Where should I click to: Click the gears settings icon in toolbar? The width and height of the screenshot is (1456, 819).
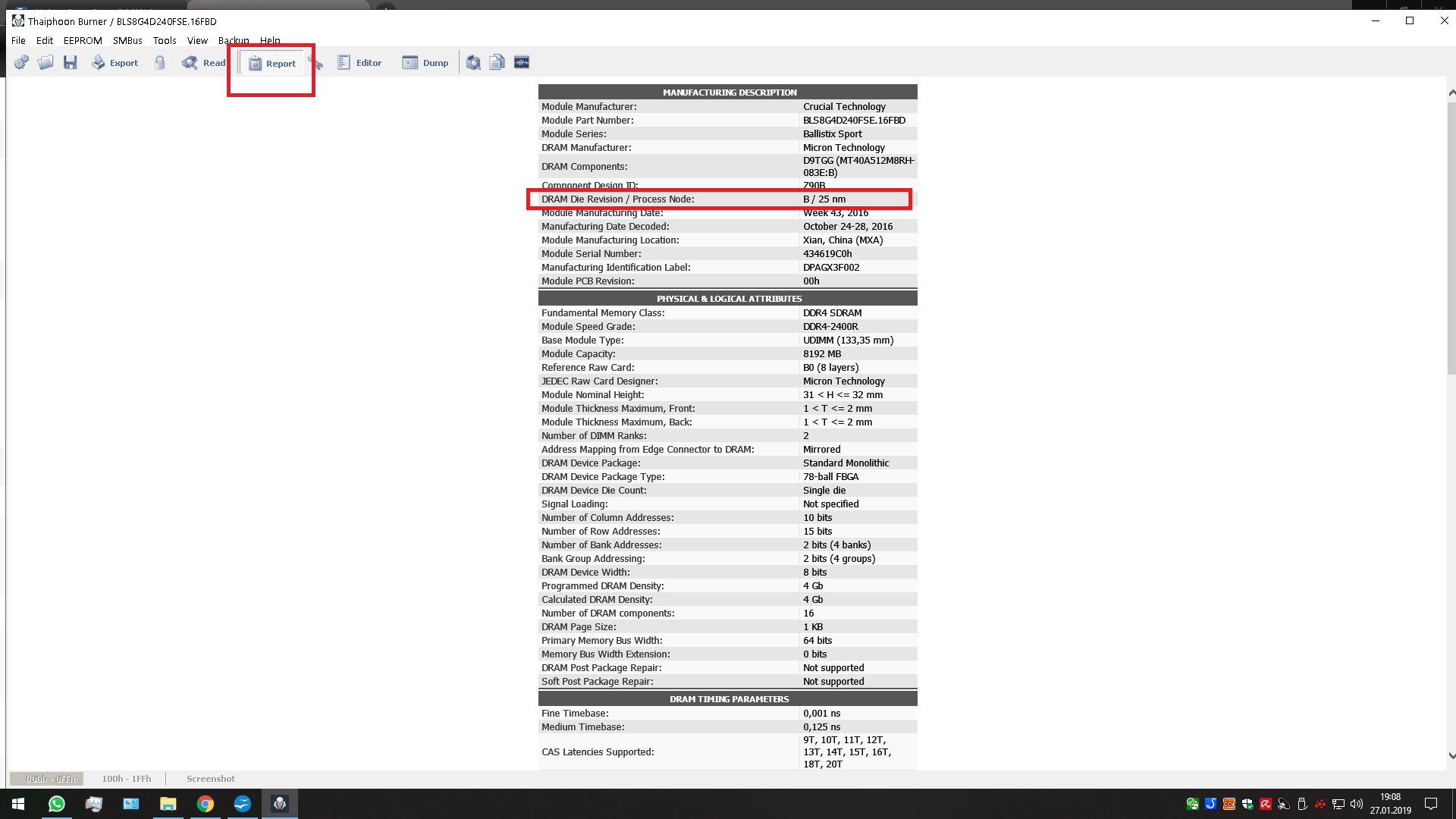21,63
